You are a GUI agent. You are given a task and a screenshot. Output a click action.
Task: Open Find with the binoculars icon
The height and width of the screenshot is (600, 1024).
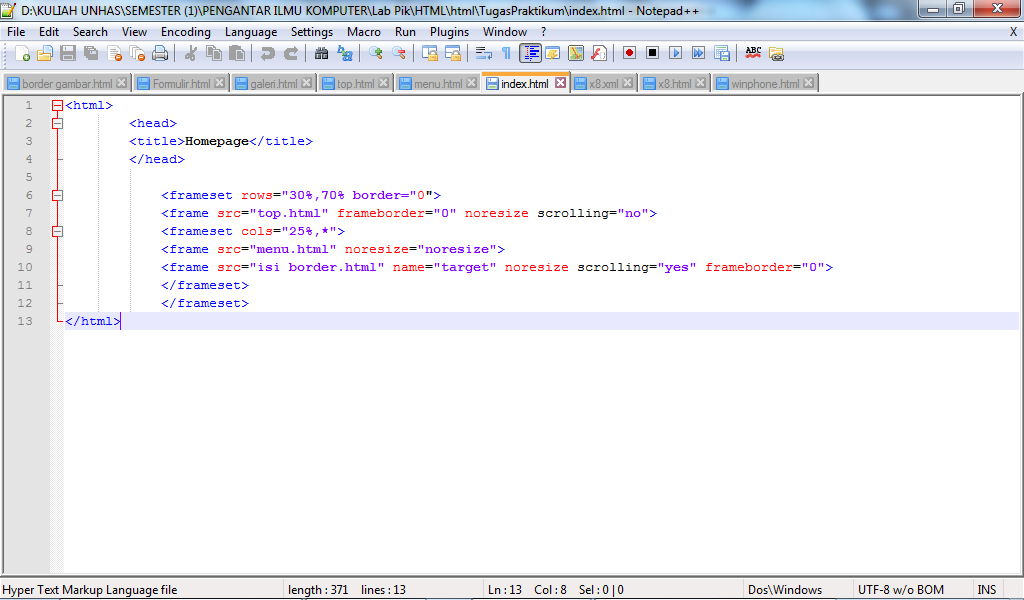(x=321, y=54)
